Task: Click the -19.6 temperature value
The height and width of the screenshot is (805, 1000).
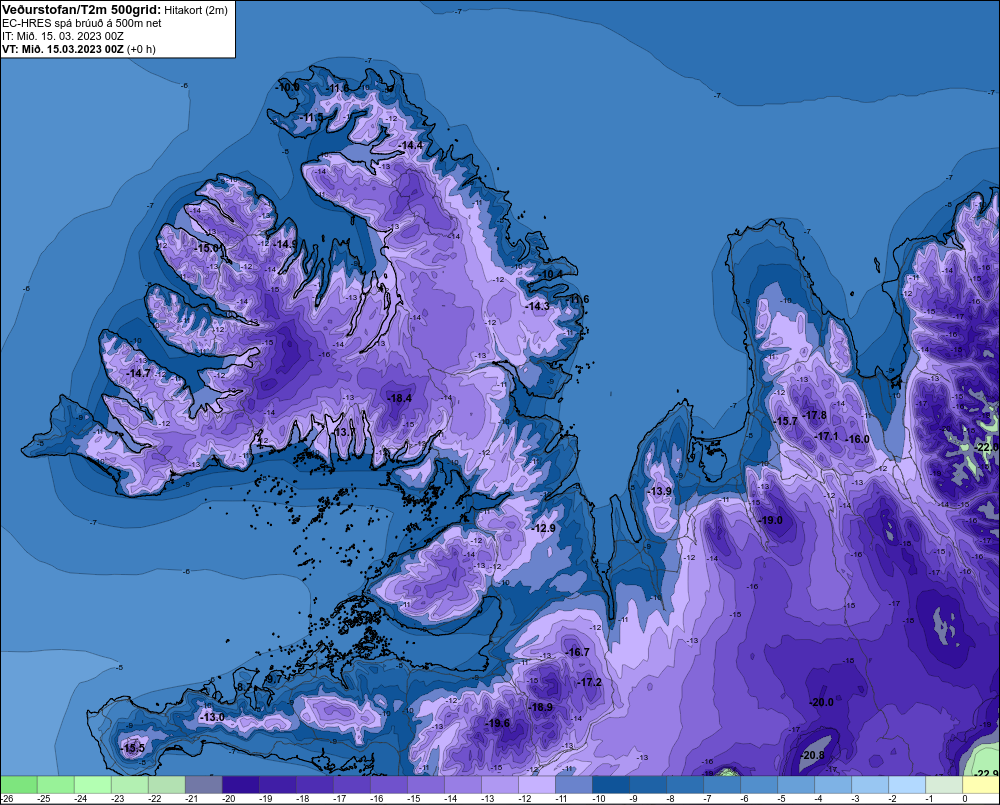Action: tap(497, 723)
